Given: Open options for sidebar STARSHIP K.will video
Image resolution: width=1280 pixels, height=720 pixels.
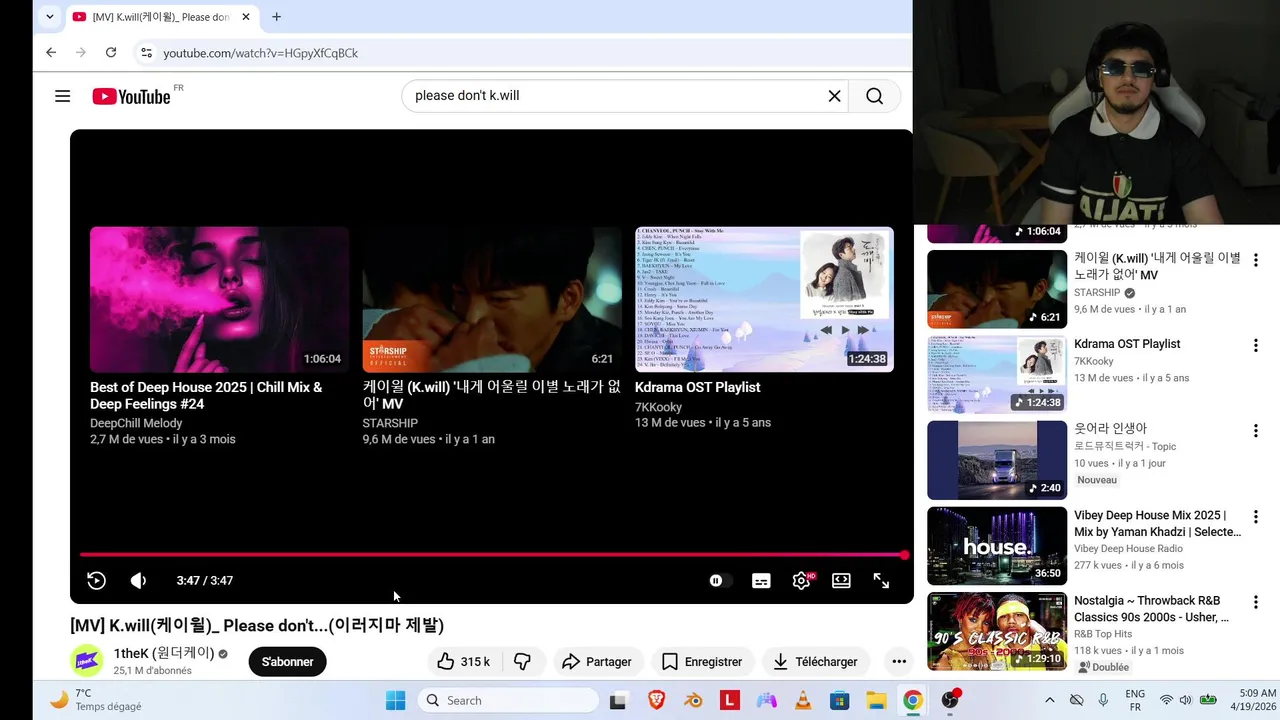Looking at the screenshot, I should tap(1255, 259).
